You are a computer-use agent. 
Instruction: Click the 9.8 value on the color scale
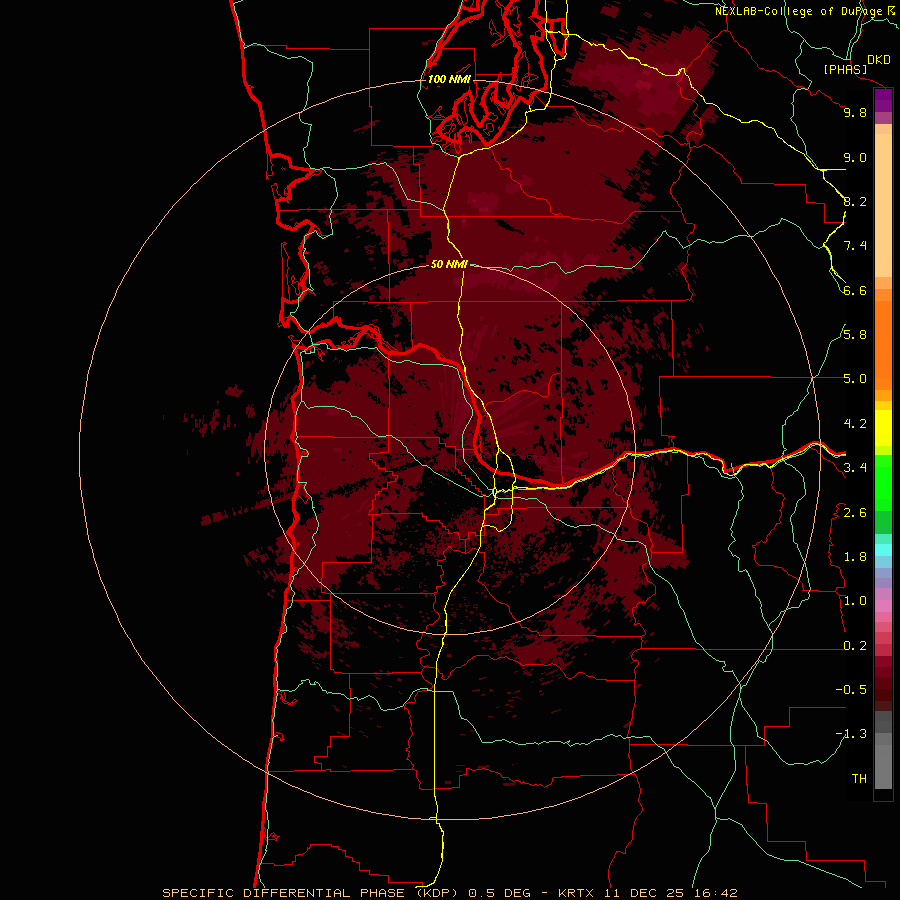click(x=855, y=112)
